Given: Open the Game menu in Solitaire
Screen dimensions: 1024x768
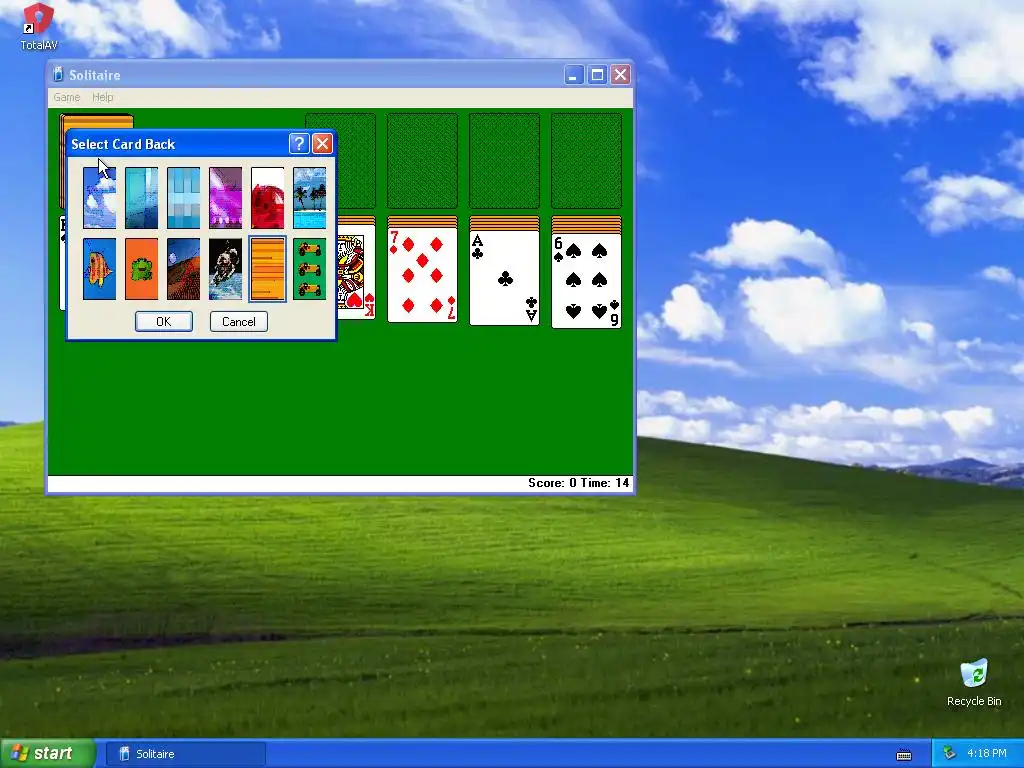Looking at the screenshot, I should (67, 97).
